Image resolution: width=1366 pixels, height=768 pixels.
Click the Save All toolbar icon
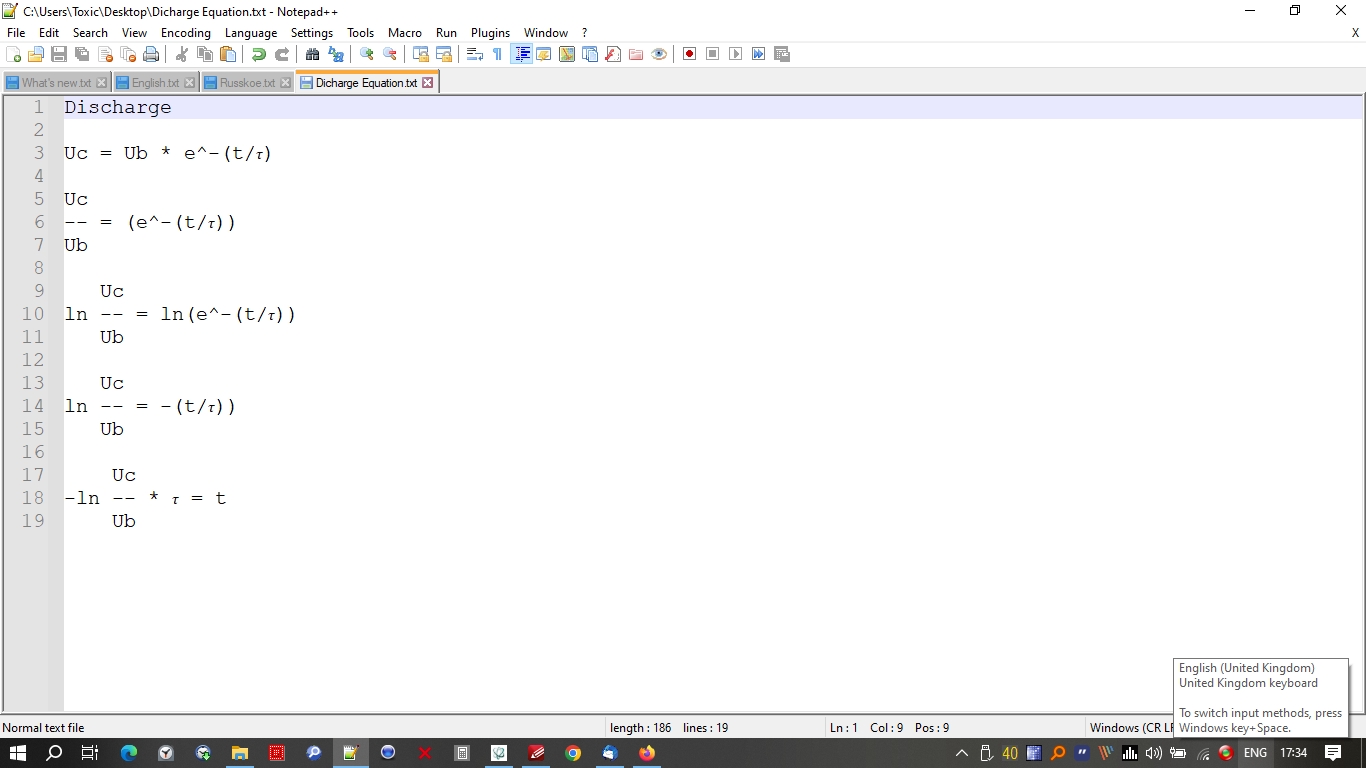click(x=82, y=54)
